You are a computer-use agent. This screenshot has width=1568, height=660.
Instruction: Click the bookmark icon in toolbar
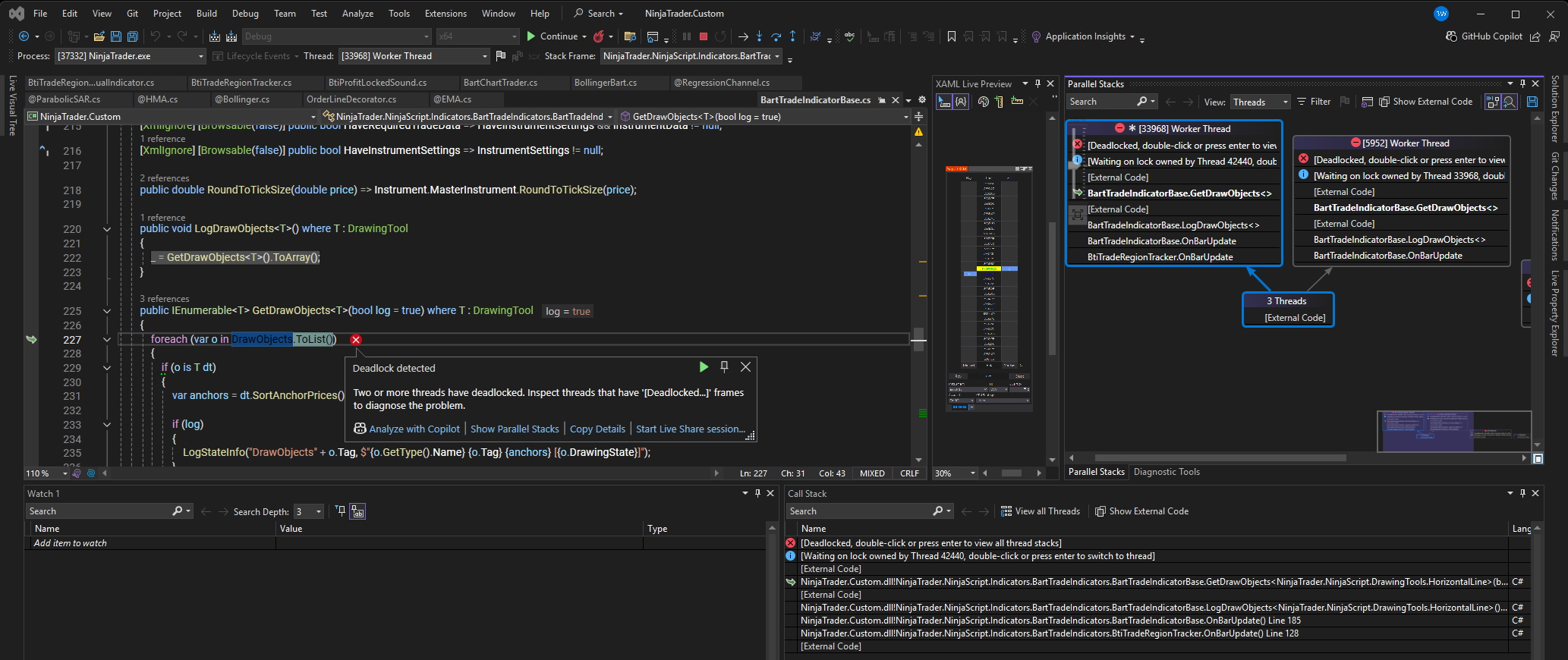tap(952, 36)
